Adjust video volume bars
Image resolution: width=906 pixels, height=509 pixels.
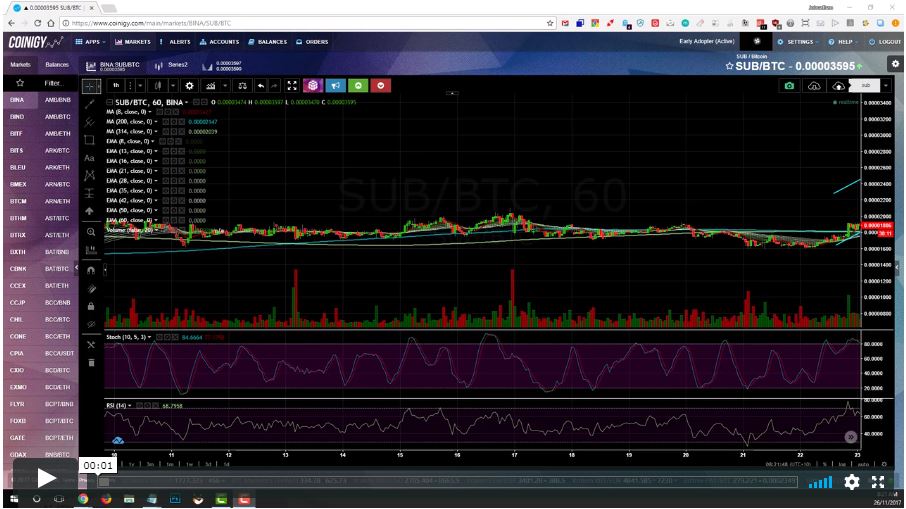pyautogui.click(x=820, y=482)
